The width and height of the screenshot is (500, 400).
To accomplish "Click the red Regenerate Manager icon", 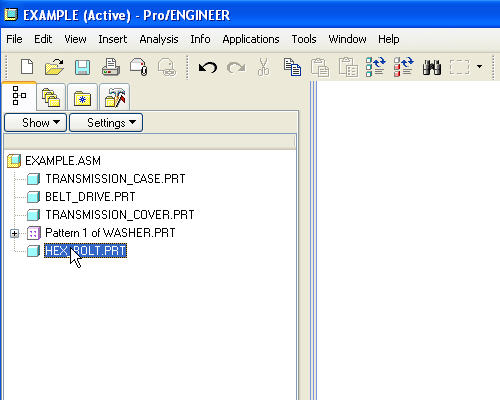I will [x=403, y=67].
